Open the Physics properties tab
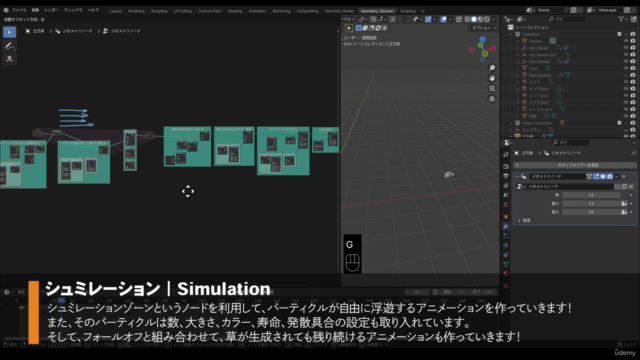The width and height of the screenshot is (640, 360). point(506,245)
